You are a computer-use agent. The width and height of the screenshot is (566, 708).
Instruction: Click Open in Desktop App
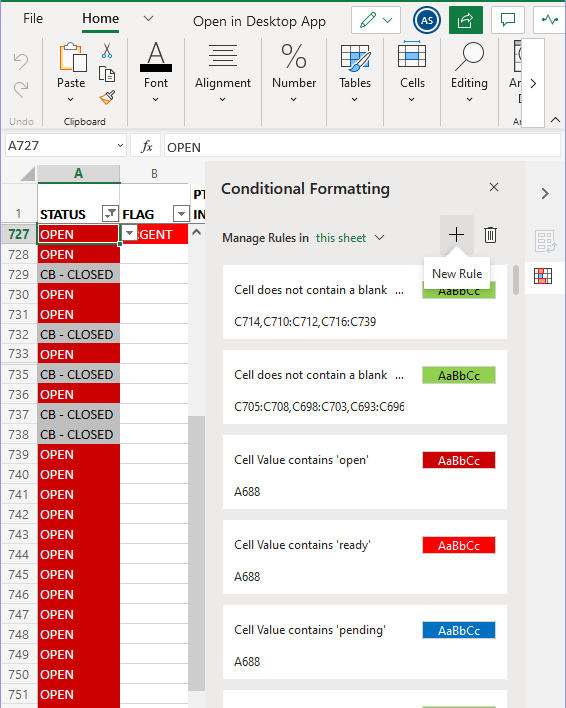260,21
